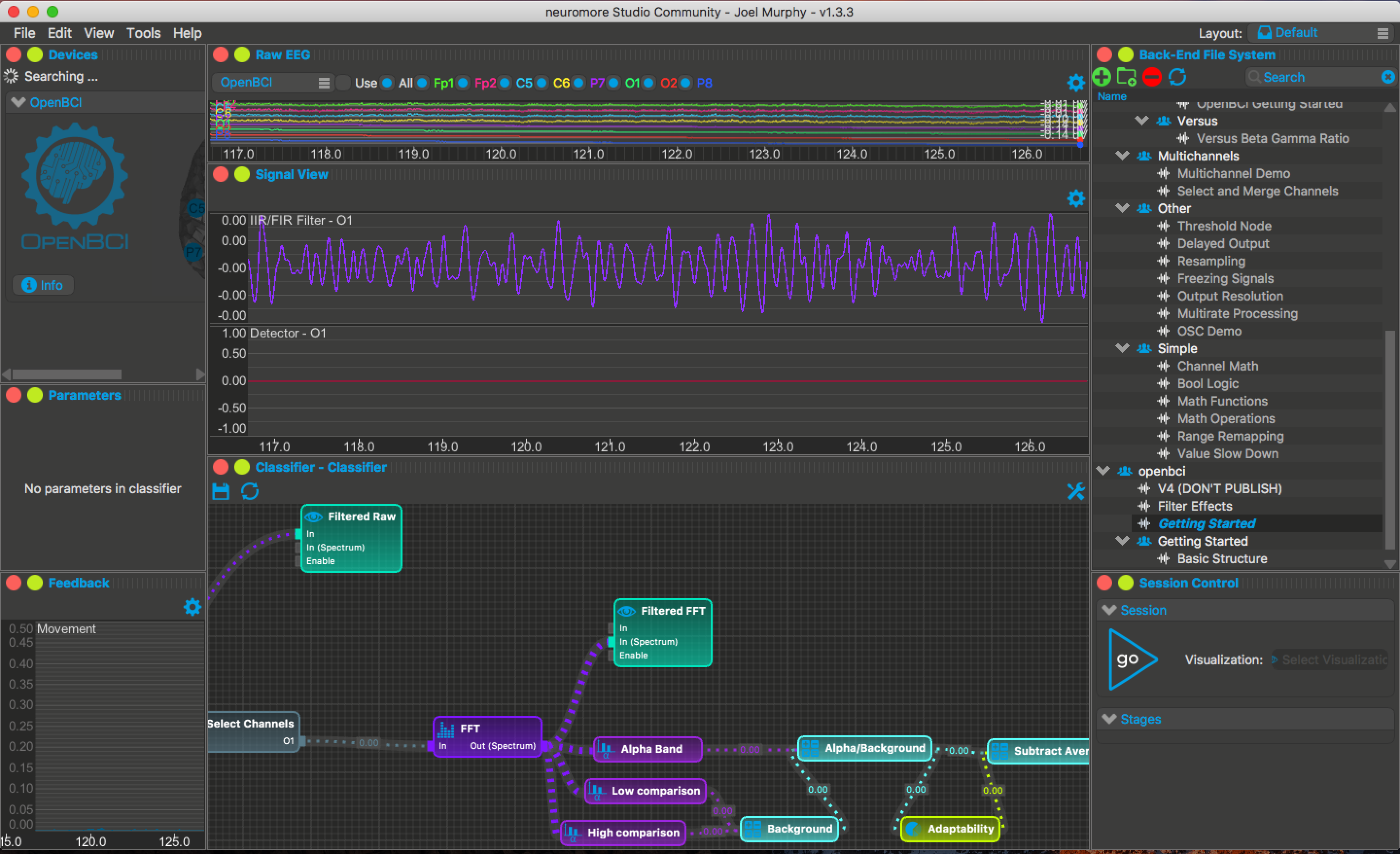The width and height of the screenshot is (1400, 854).
Task: Create a new folder in the file system
Action: [1126, 77]
